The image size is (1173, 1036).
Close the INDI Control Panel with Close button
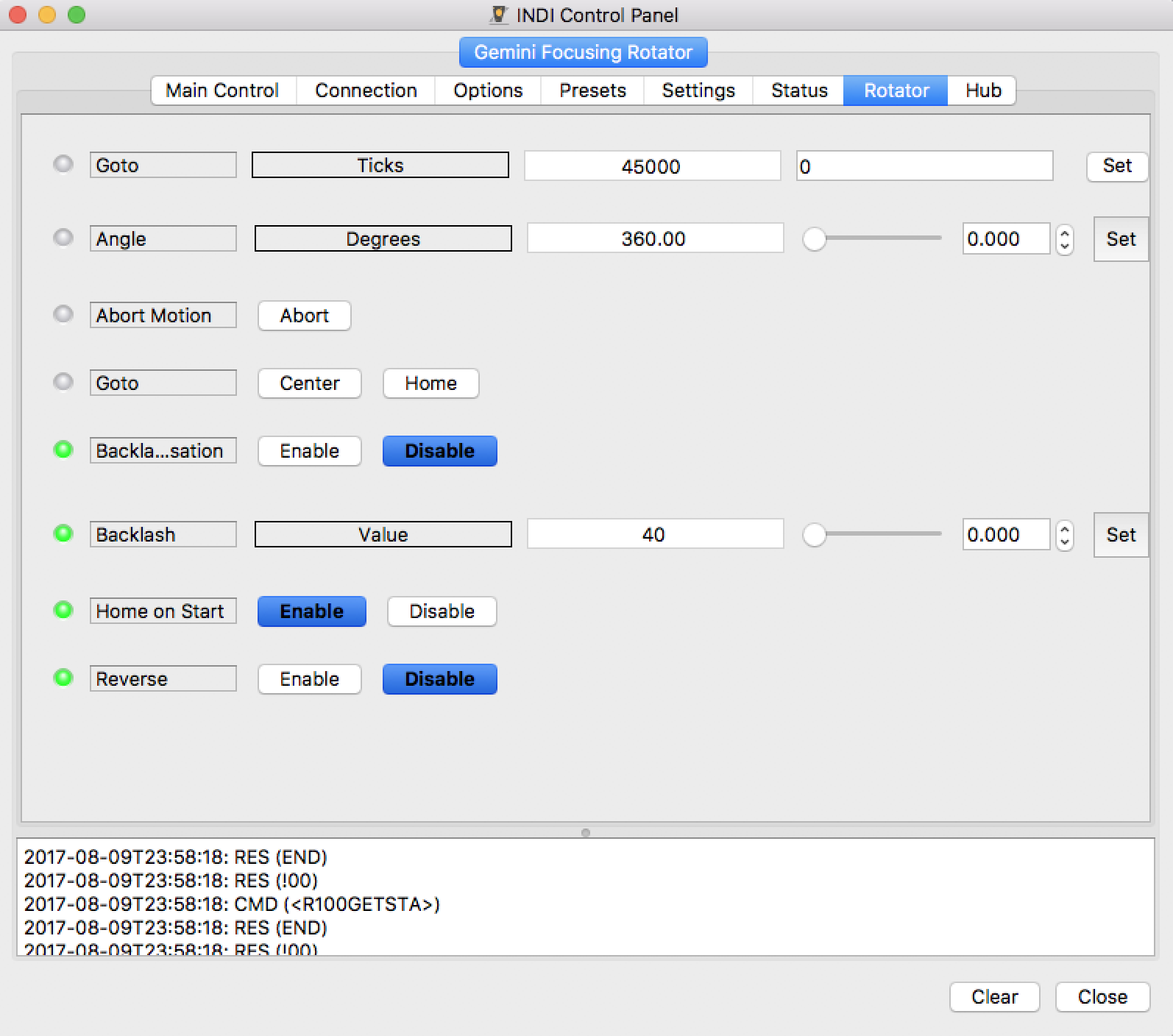1102,997
